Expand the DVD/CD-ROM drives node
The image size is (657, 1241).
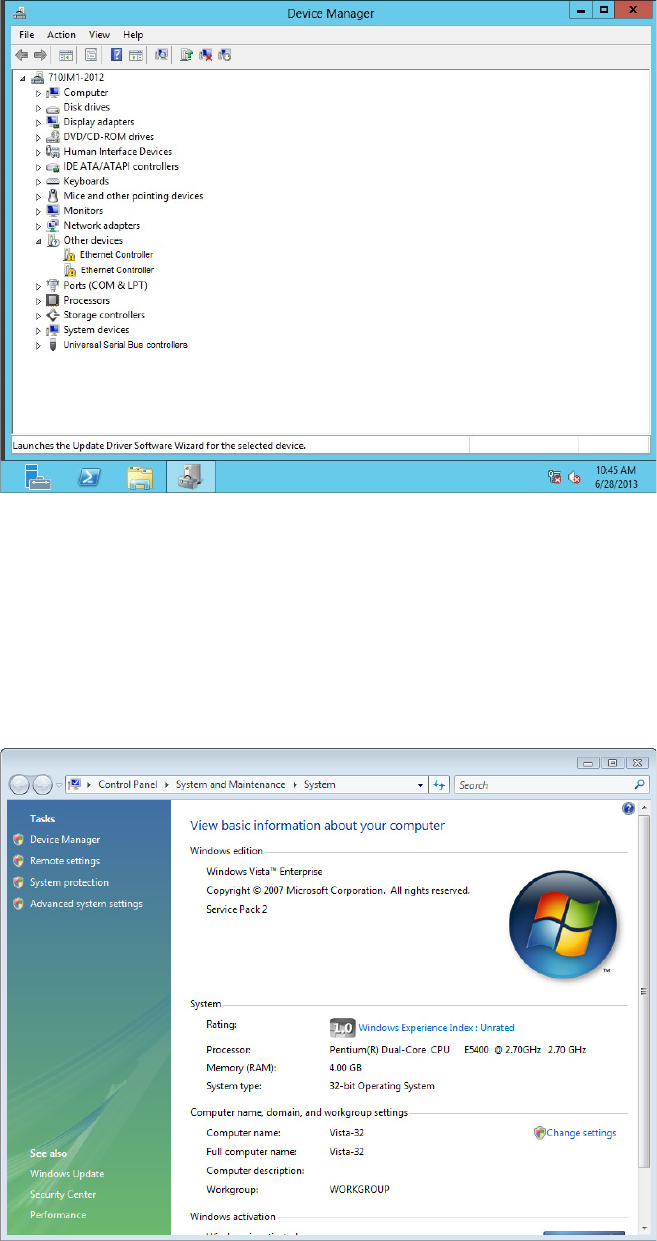tap(39, 137)
